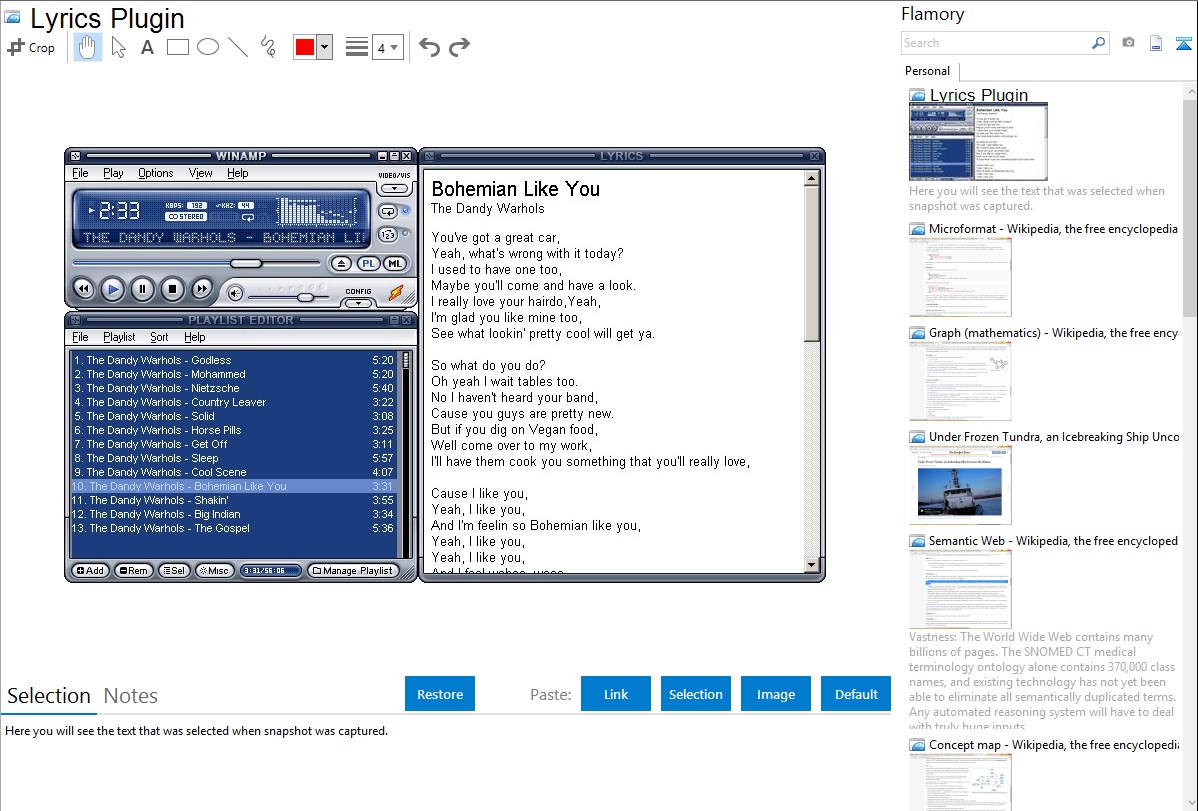Screen dimensions: 1198x811
Task: Click Winamp previous track button
Action: point(83,289)
